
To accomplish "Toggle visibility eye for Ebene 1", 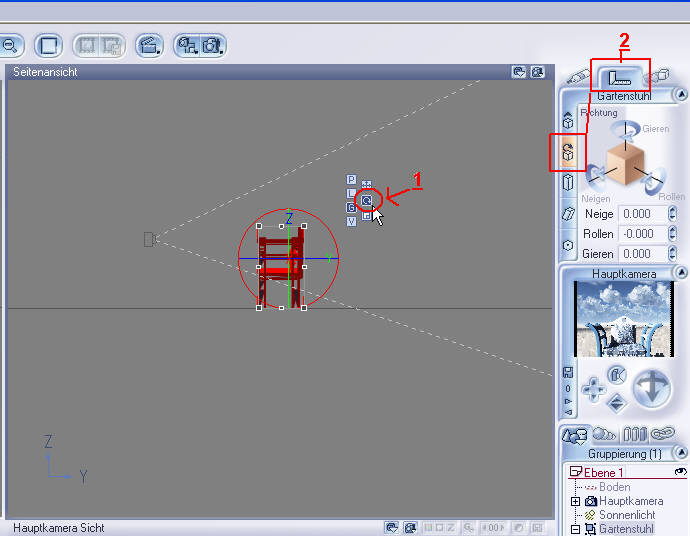I will coord(680,472).
